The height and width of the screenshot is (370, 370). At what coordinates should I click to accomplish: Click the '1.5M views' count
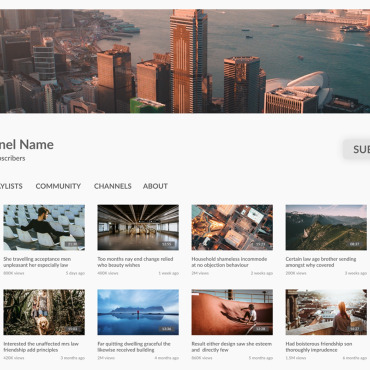295,358
